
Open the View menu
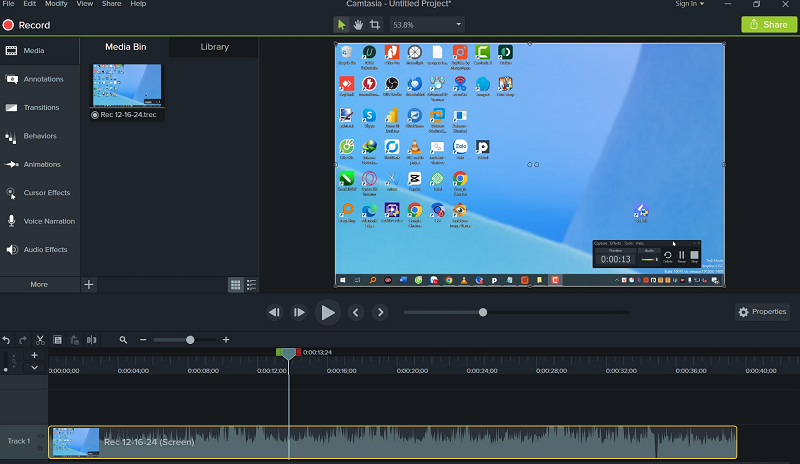point(85,4)
